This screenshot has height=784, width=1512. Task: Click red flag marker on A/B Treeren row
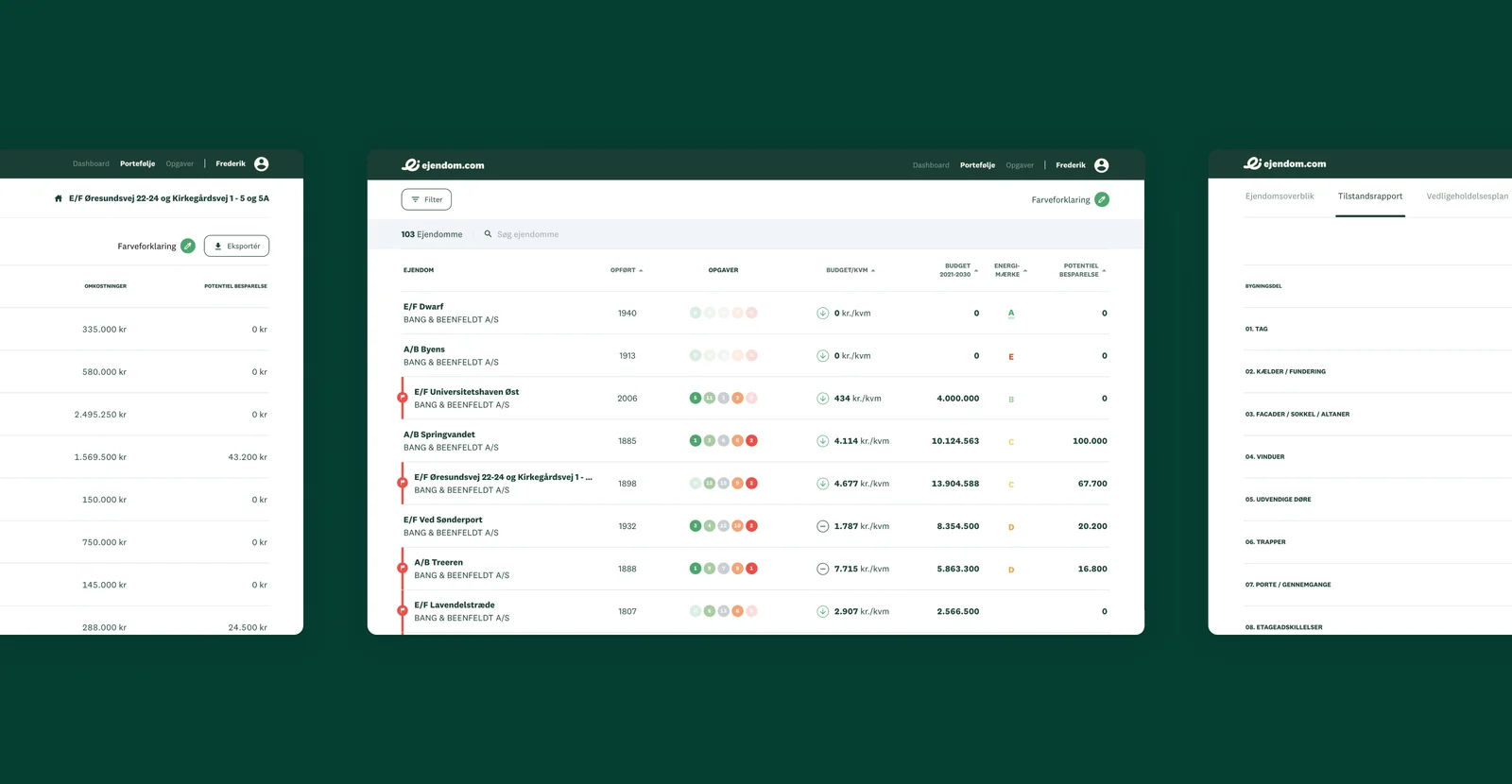(403, 568)
